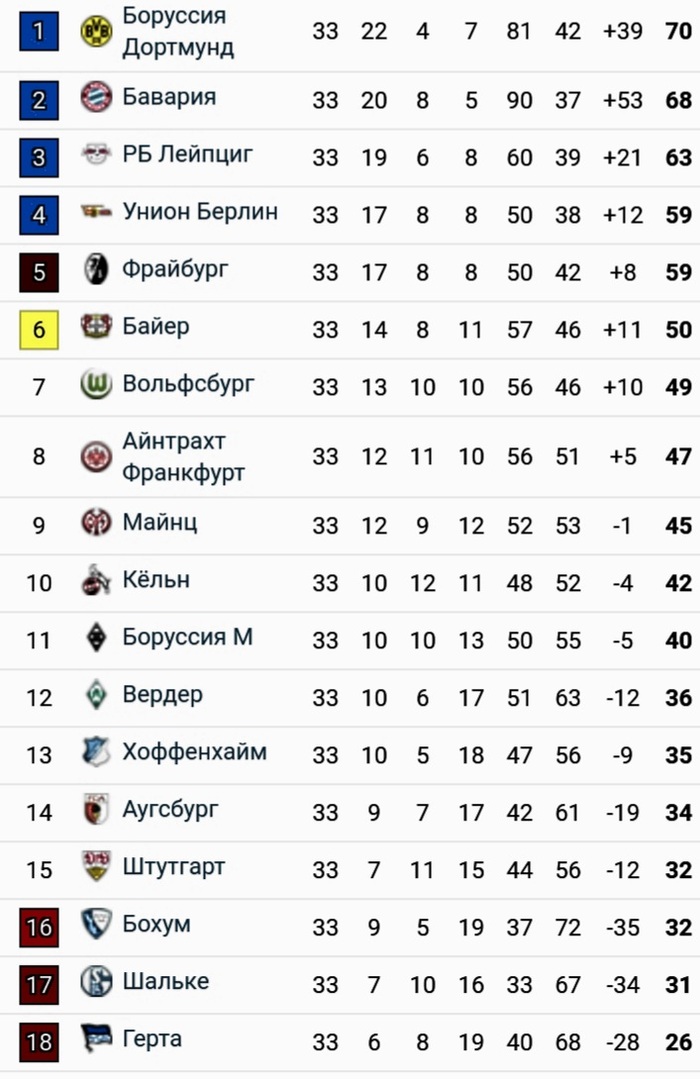This screenshot has height=1079, width=700.
Task: Select the Аугсбург team name
Action: pos(170,810)
